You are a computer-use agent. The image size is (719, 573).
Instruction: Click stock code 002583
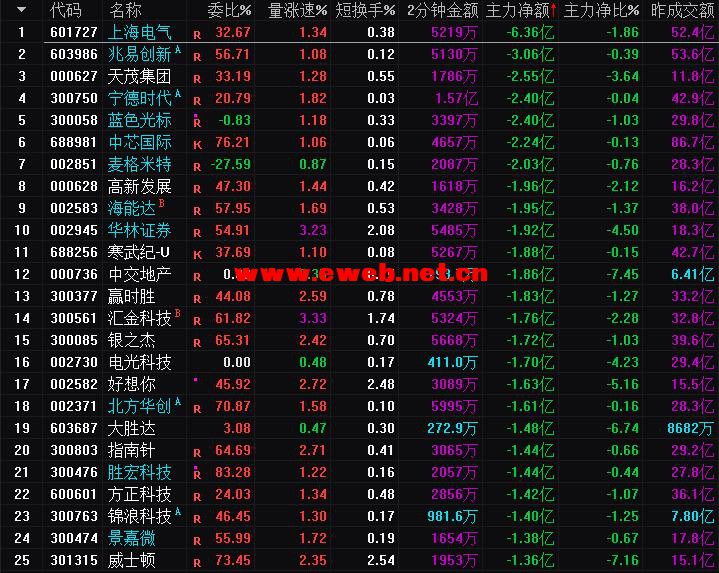[74, 208]
